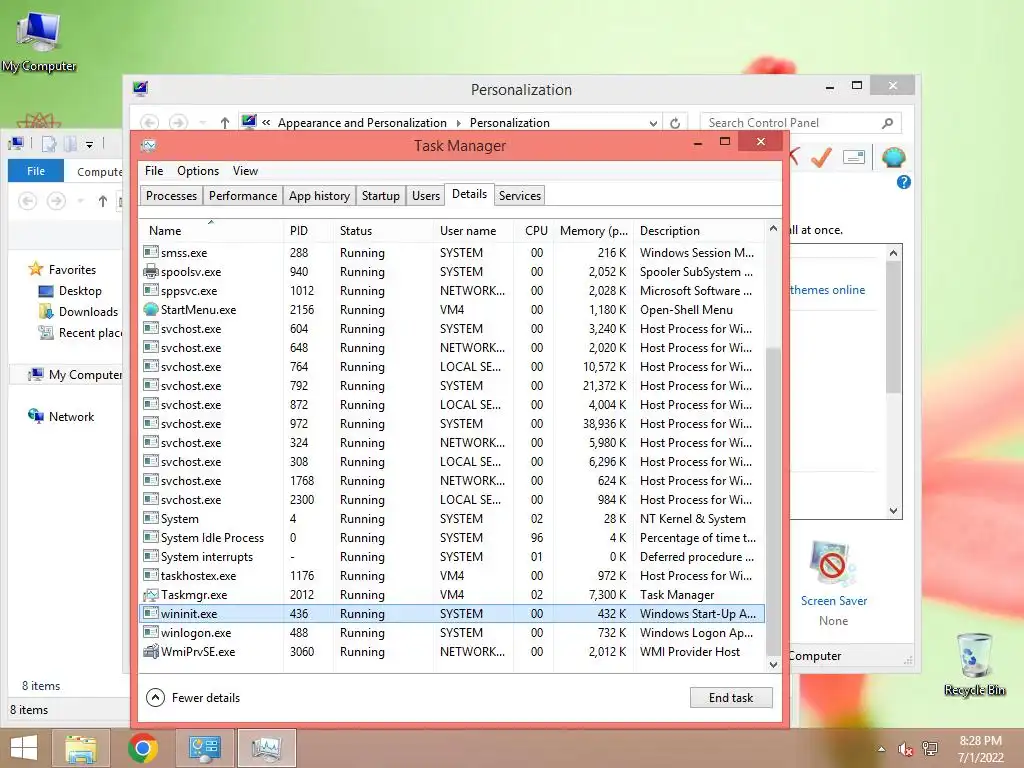The height and width of the screenshot is (768, 1024).
Task: Select the System interrupts icon
Action: (x=151, y=556)
